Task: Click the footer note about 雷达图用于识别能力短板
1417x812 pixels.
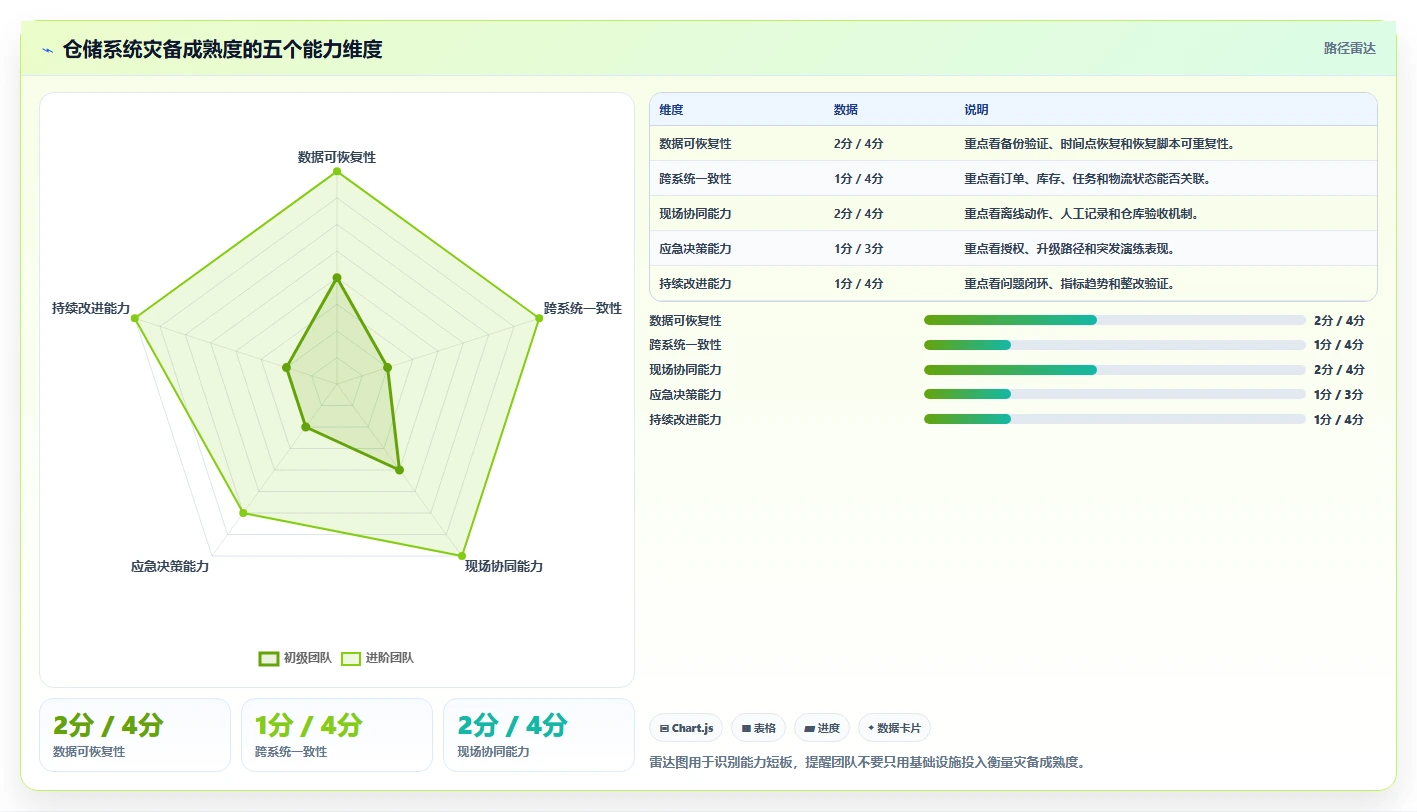Action: tap(868, 762)
